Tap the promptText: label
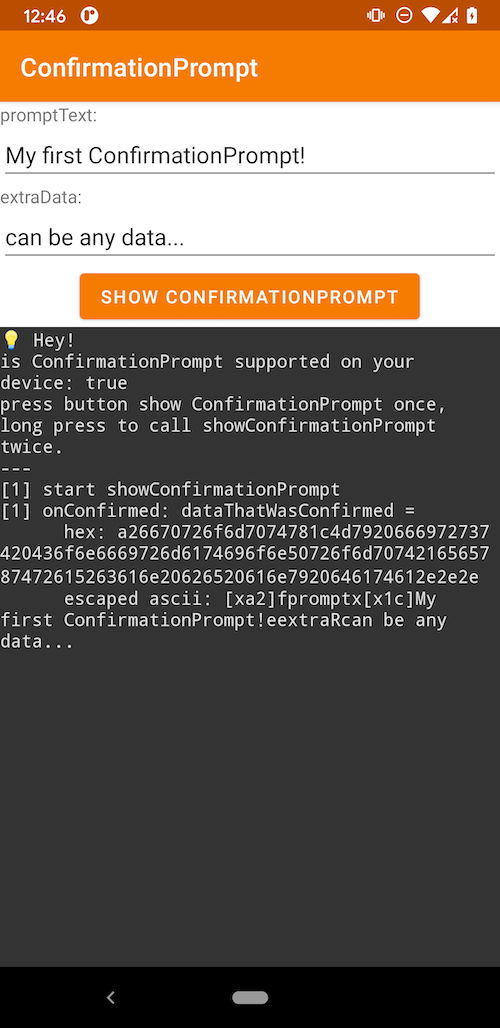Image resolution: width=500 pixels, height=1028 pixels. (x=48, y=116)
